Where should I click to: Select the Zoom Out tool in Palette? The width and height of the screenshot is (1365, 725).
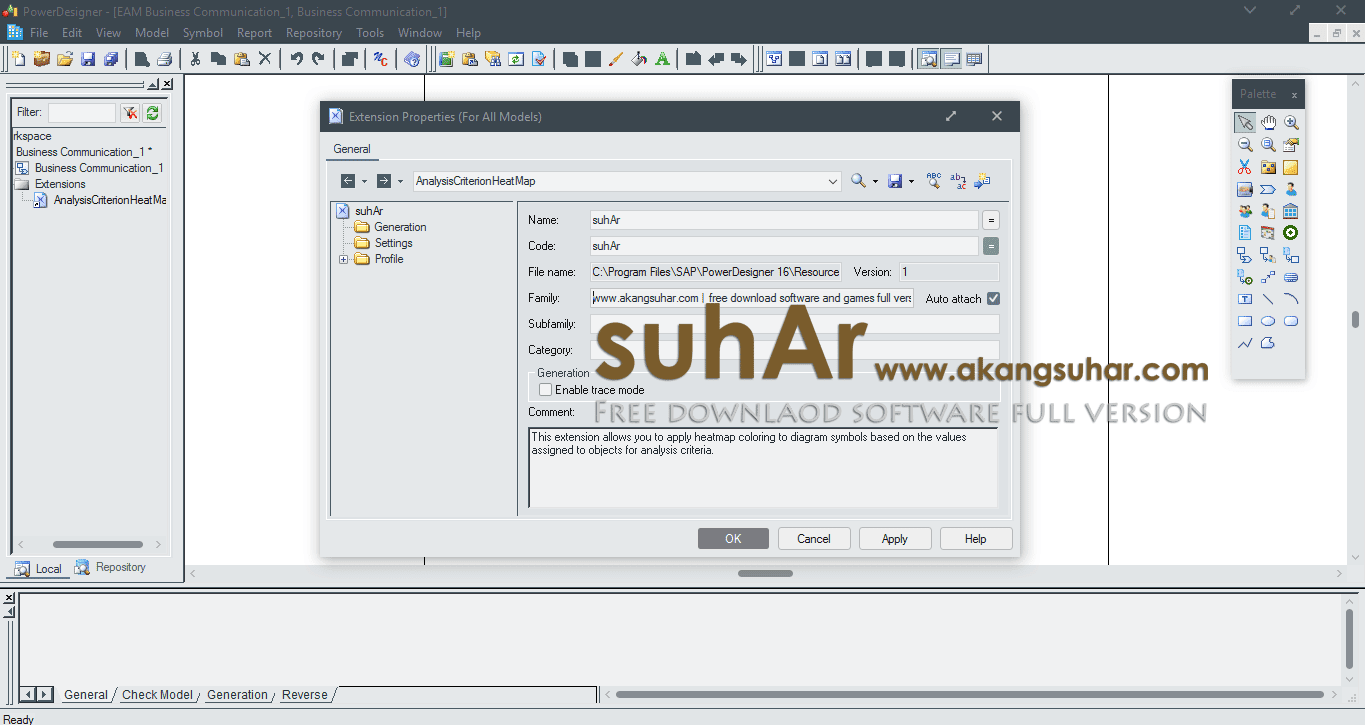coord(1245,145)
